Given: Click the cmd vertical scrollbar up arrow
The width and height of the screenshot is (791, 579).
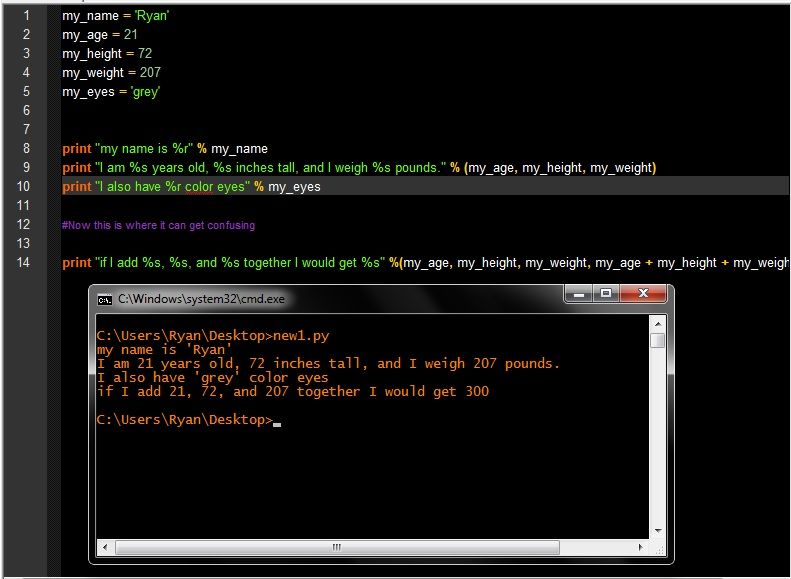Looking at the screenshot, I should tap(657, 323).
